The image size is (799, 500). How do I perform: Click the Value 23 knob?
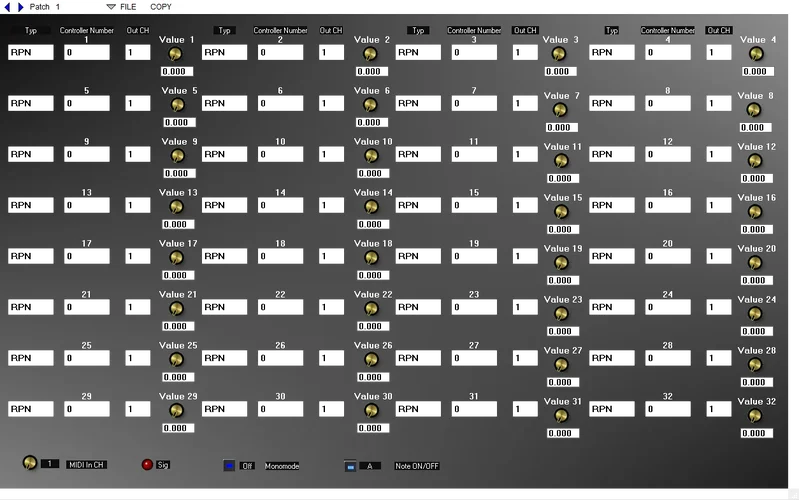pyautogui.click(x=561, y=313)
